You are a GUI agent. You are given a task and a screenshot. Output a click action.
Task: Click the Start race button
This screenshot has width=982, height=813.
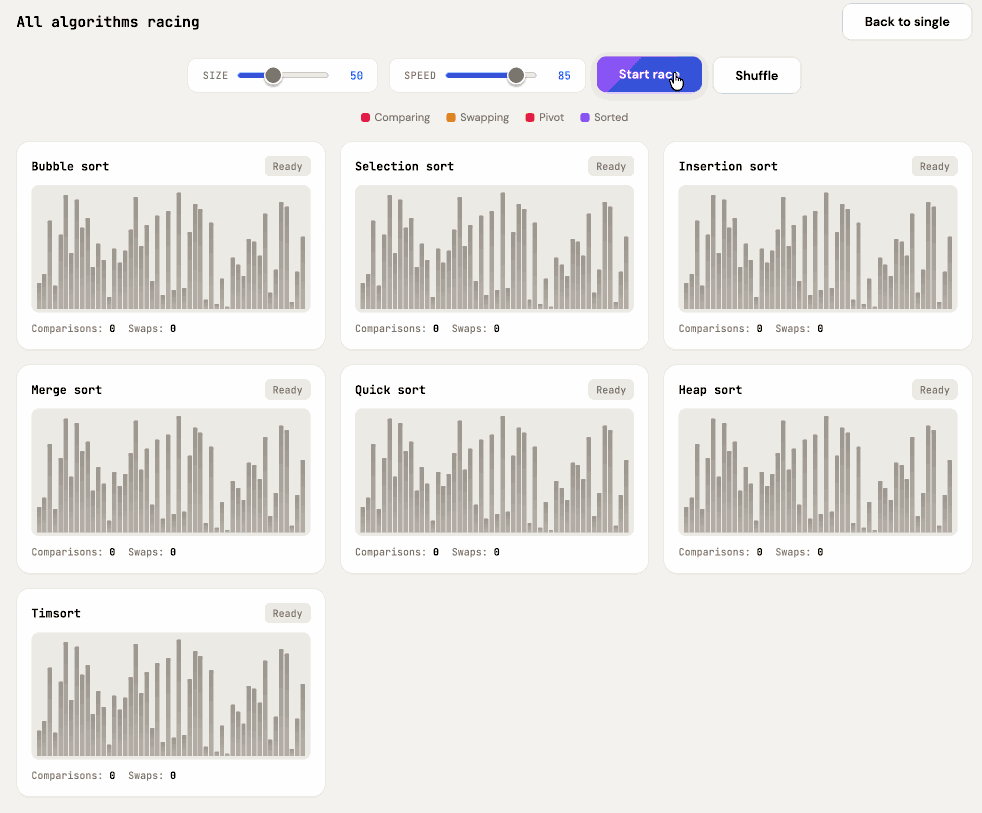point(649,74)
